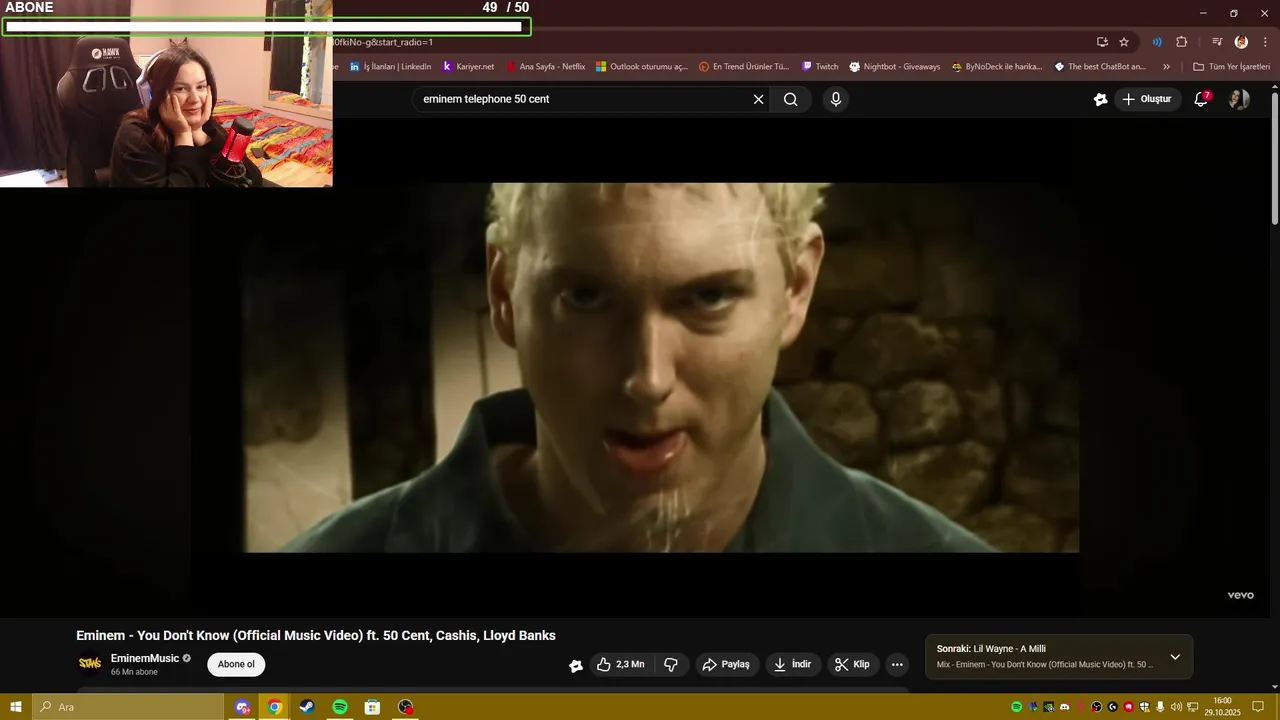Clear the YouTube search box text
1280x720 pixels.
point(758,99)
